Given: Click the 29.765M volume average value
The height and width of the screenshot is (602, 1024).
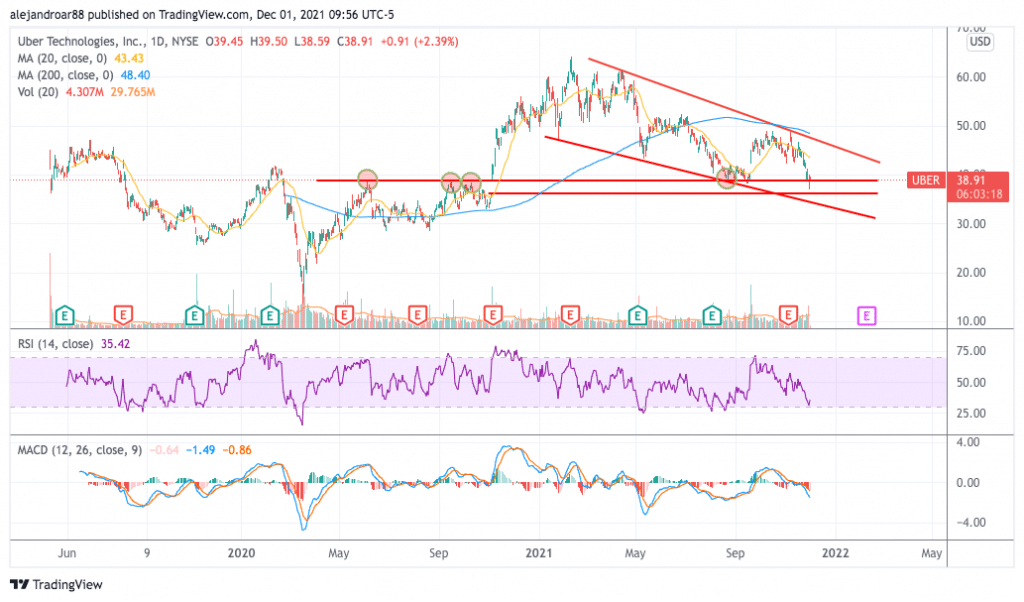Looking at the screenshot, I should (x=133, y=92).
